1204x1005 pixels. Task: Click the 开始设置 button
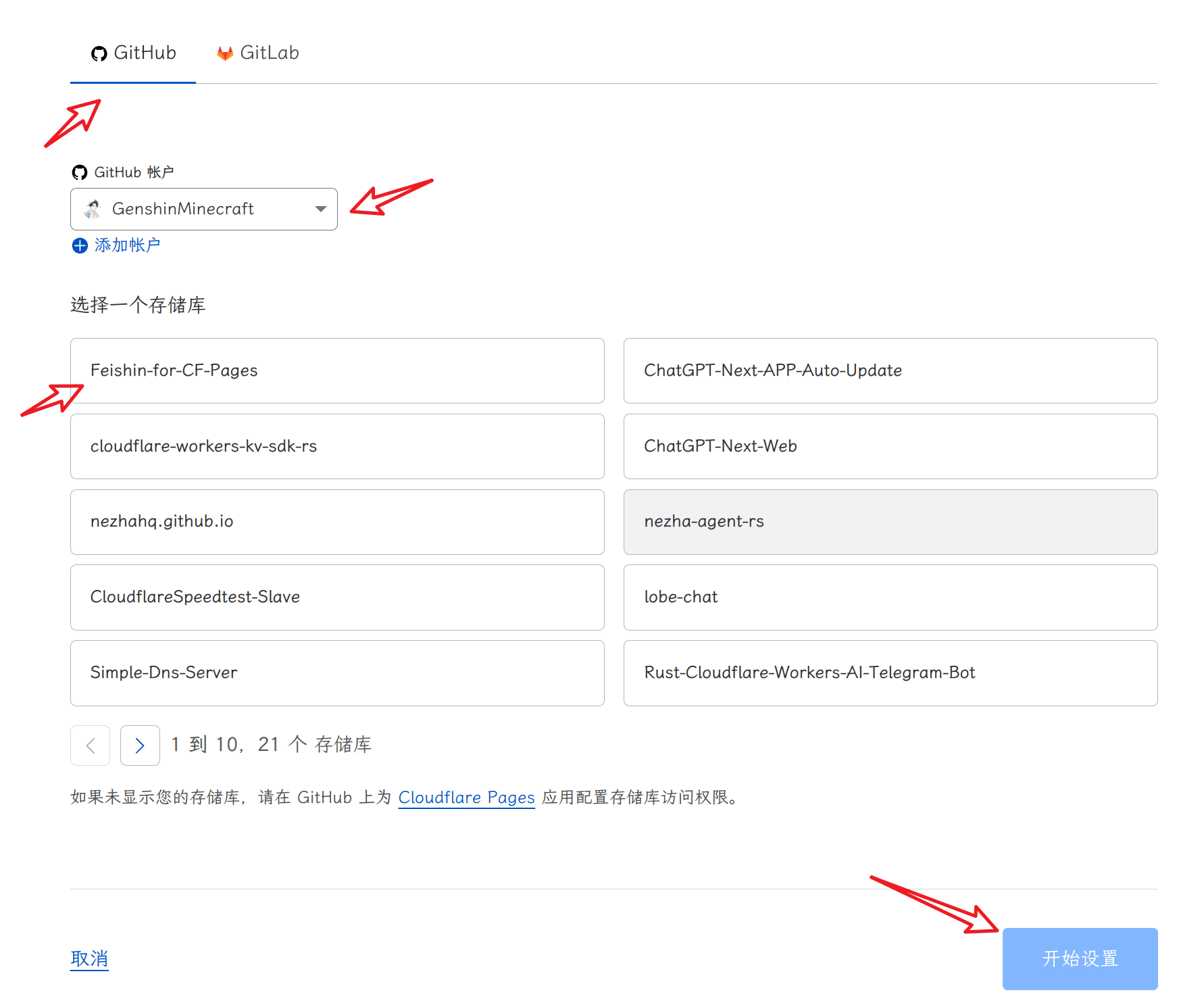[1080, 958]
